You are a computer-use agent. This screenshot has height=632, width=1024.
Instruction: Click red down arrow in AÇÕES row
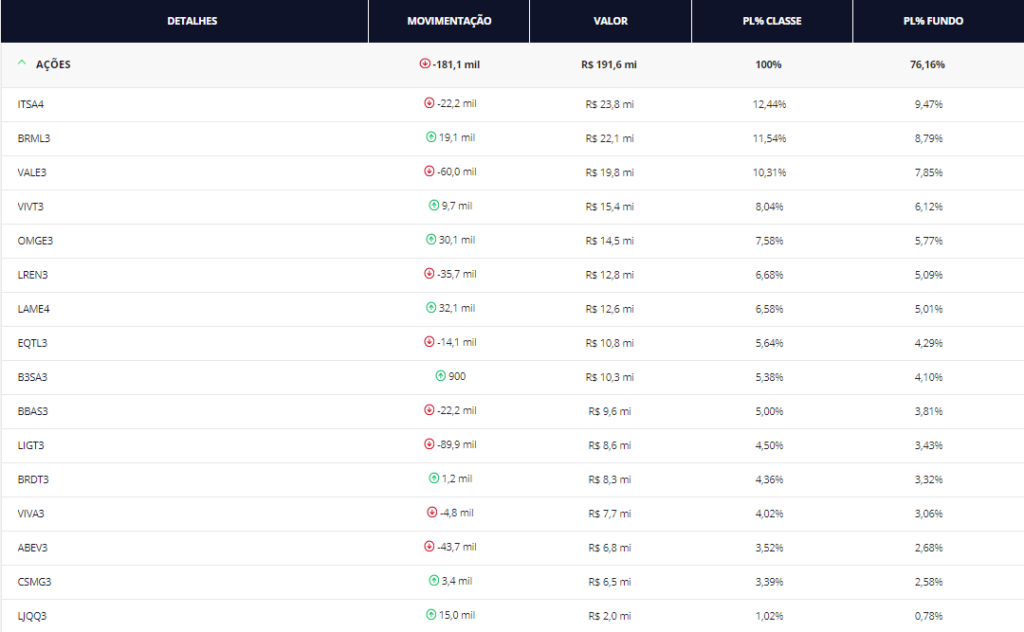click(424, 63)
